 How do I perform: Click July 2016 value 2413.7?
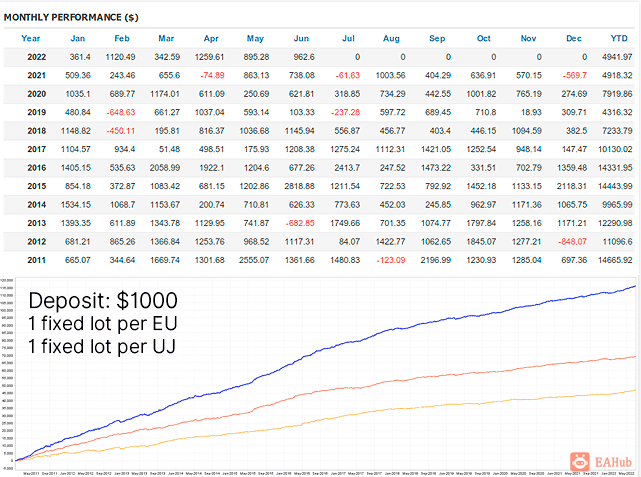click(347, 168)
